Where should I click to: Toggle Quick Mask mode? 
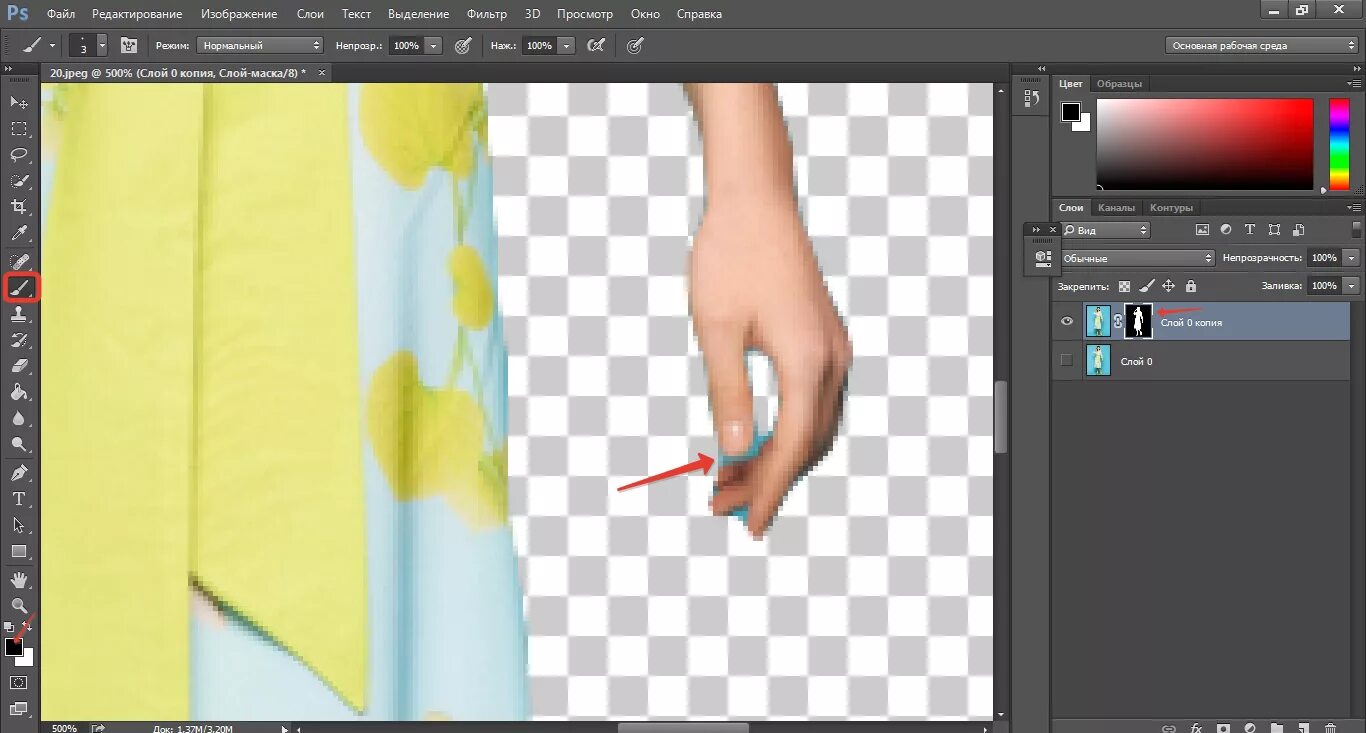click(19, 683)
